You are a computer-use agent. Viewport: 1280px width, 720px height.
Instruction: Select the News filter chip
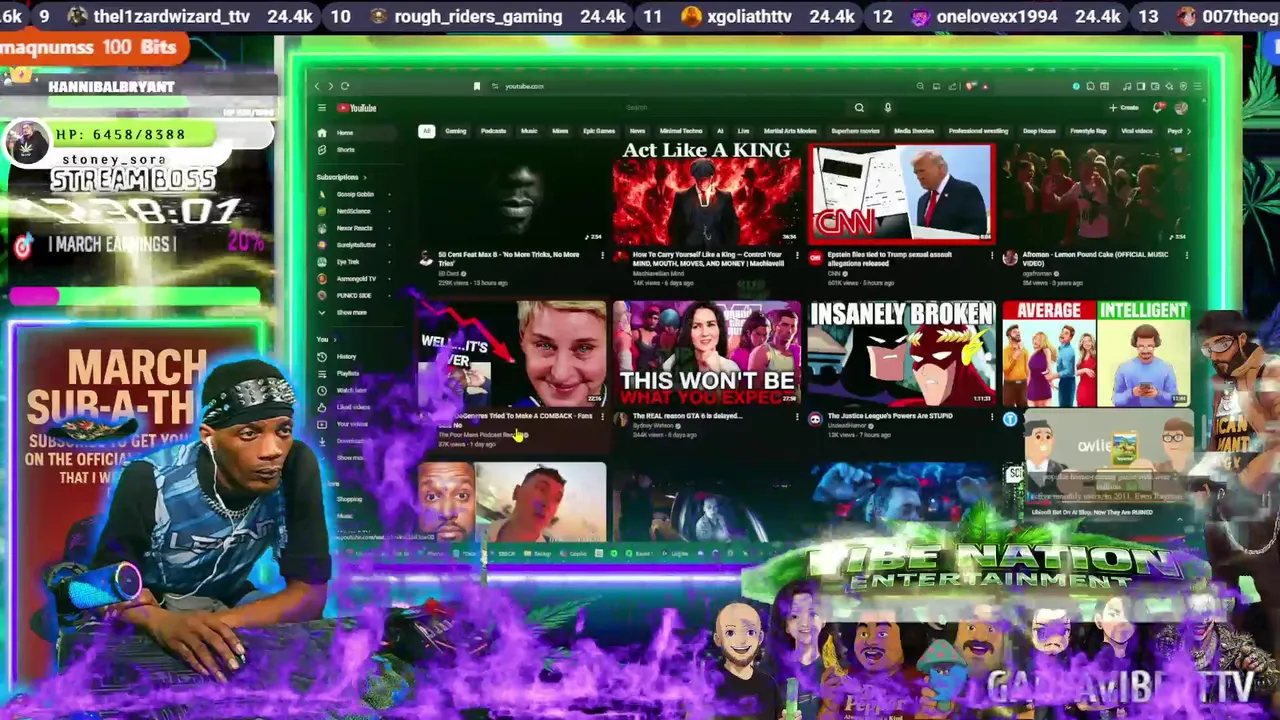[637, 131]
